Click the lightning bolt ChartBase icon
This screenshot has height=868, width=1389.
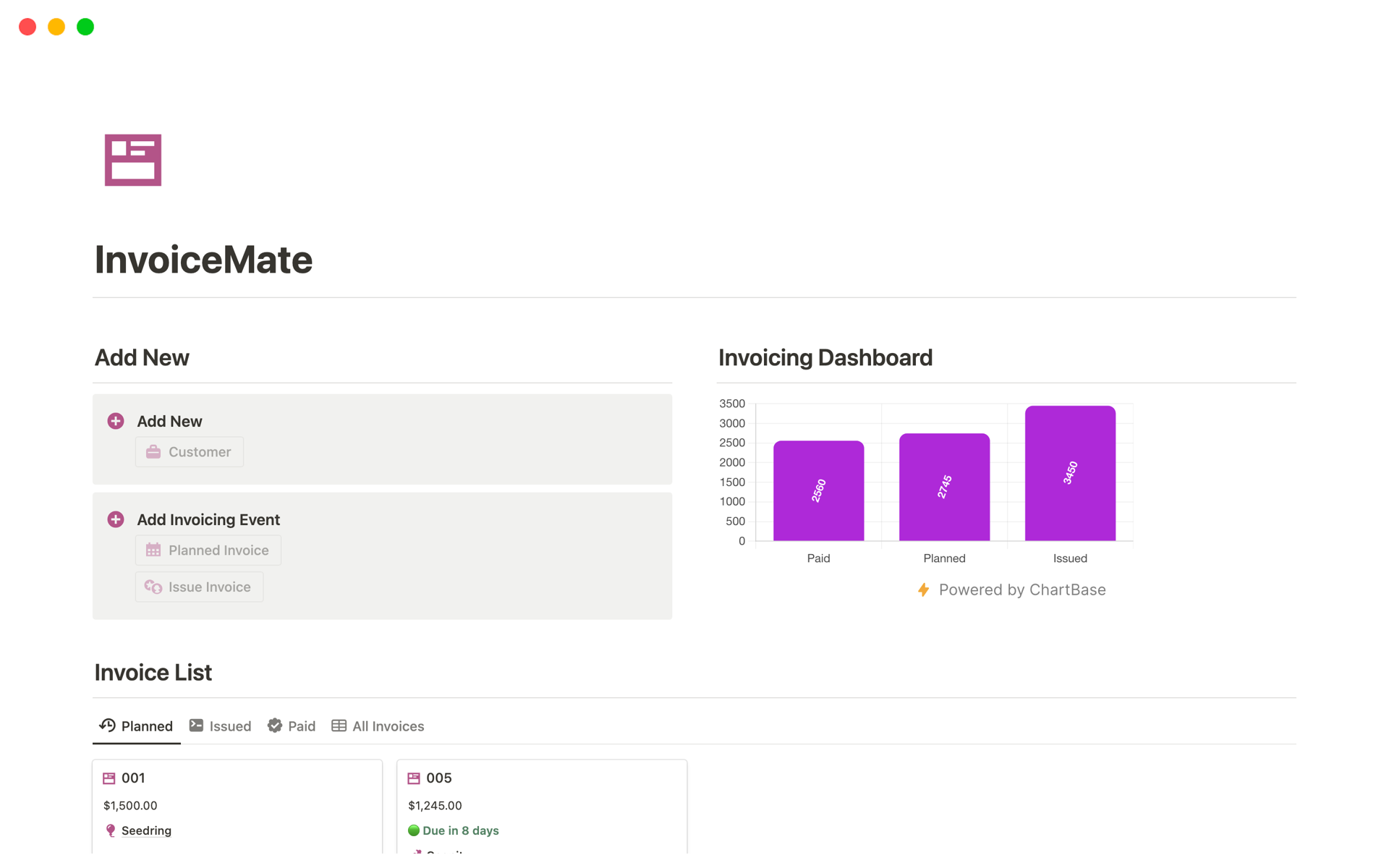click(923, 590)
